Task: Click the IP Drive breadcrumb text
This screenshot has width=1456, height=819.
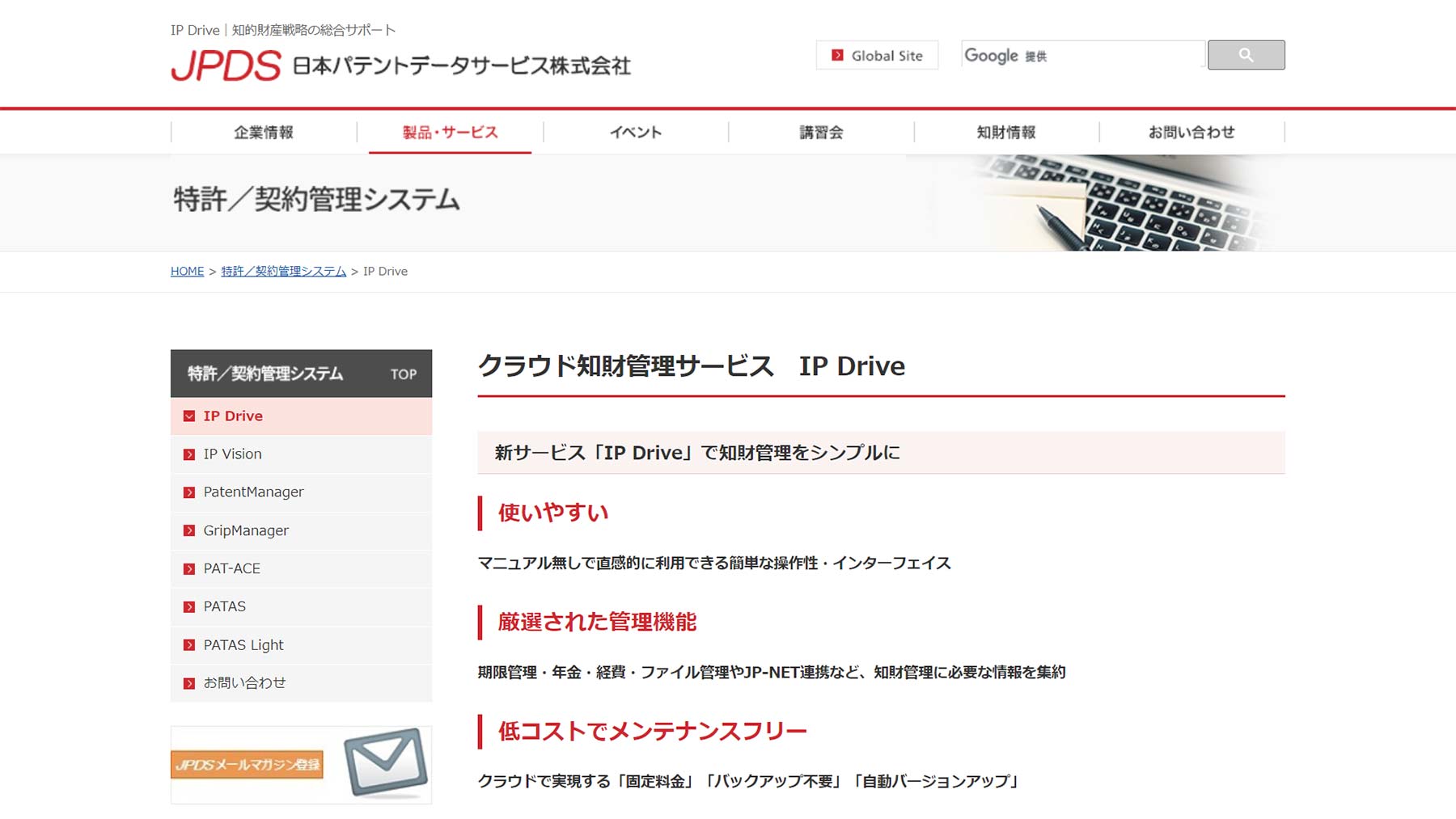Action: pyautogui.click(x=385, y=272)
